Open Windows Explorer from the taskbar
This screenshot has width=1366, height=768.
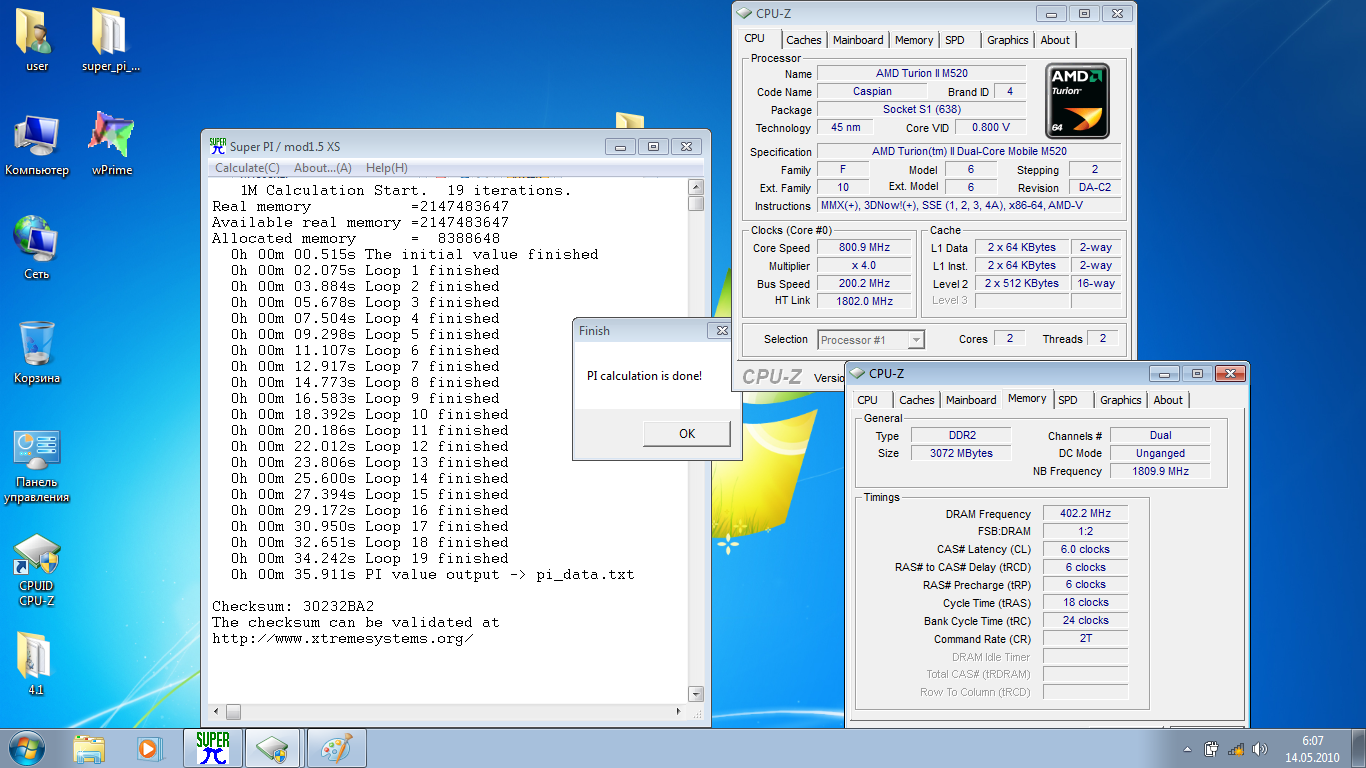(89, 748)
